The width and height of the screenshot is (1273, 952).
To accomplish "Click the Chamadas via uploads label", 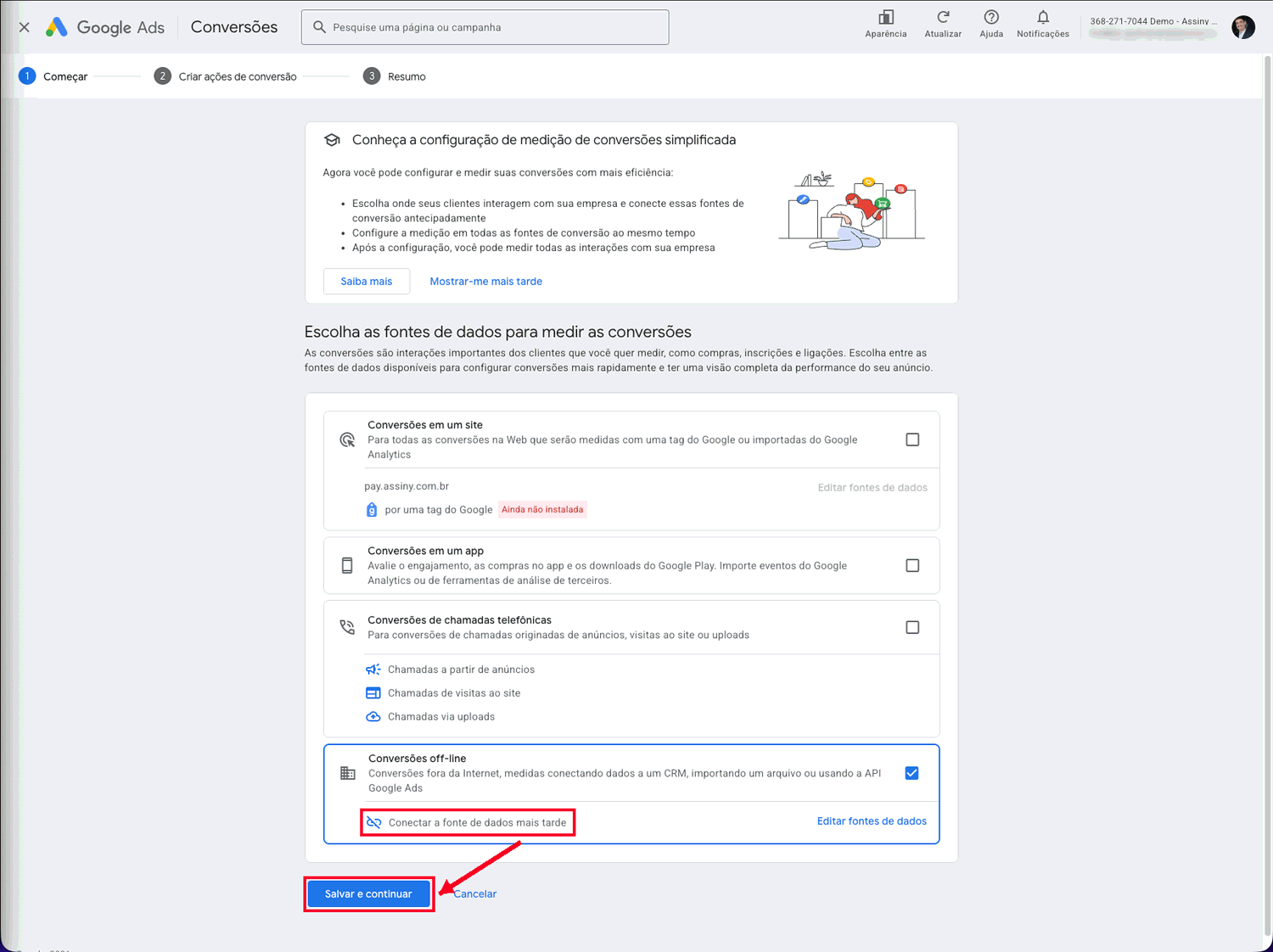I will coord(441,717).
